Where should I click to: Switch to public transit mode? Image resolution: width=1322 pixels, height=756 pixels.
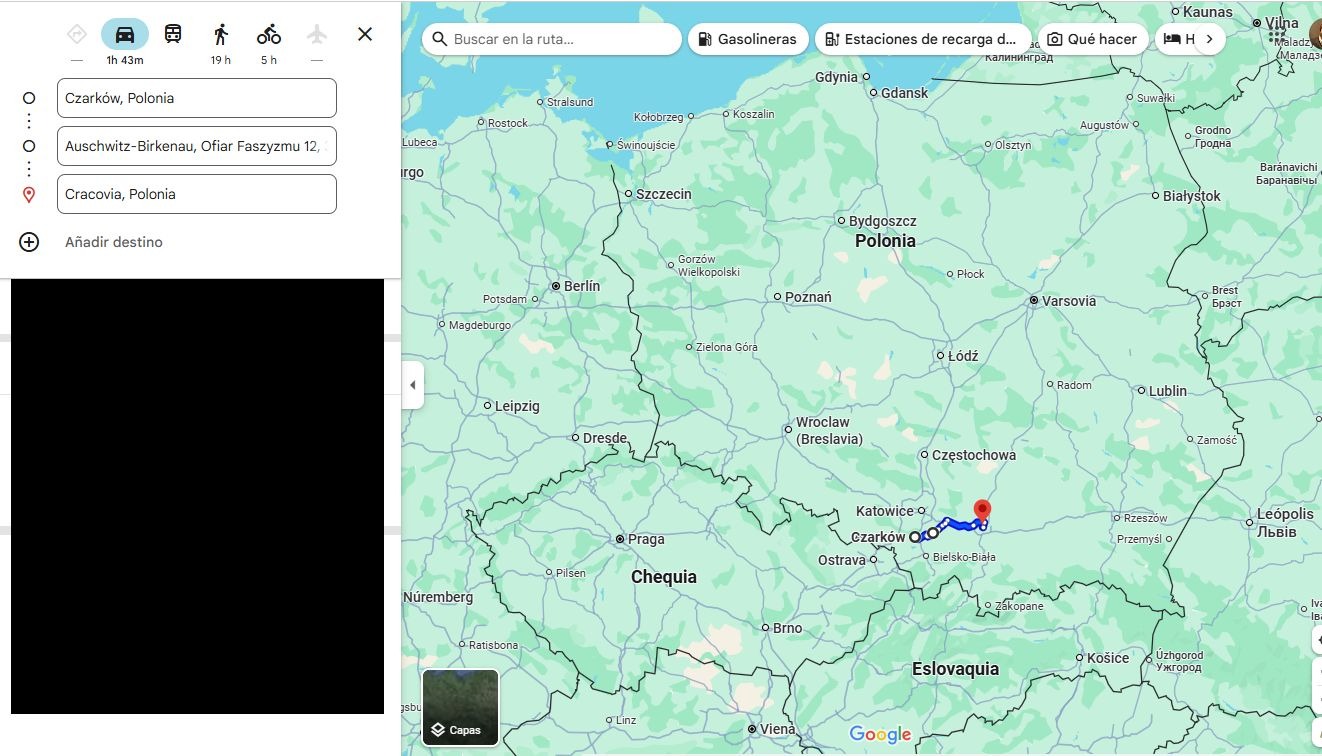(x=173, y=34)
